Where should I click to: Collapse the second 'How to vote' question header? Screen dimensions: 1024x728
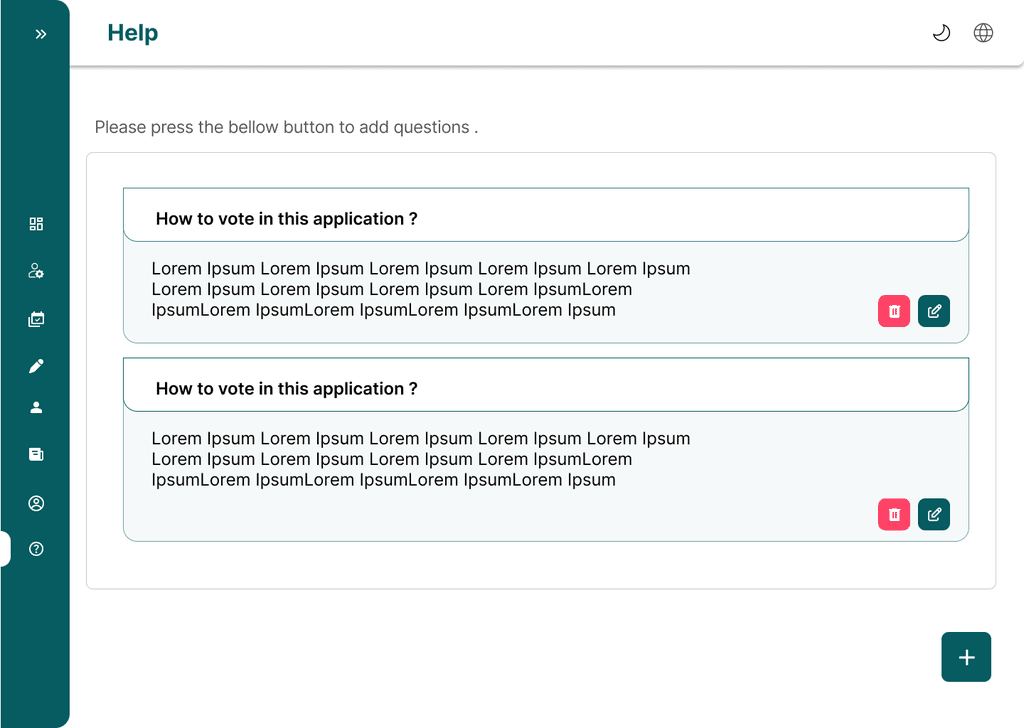coord(546,386)
